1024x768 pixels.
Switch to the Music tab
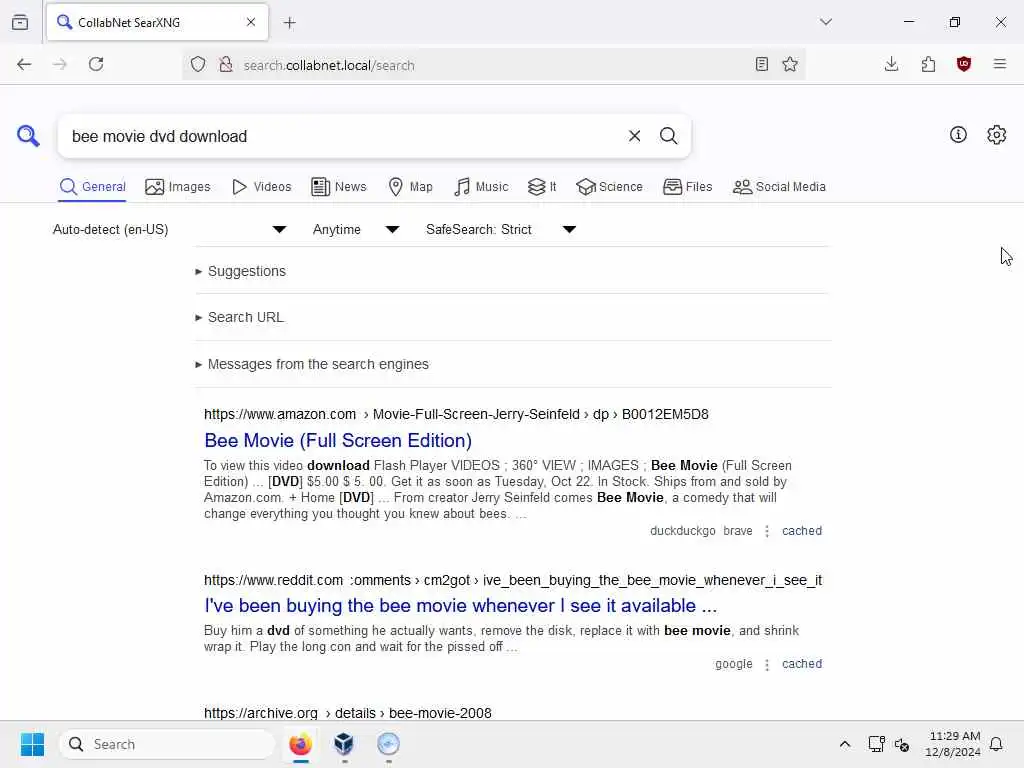(x=481, y=187)
